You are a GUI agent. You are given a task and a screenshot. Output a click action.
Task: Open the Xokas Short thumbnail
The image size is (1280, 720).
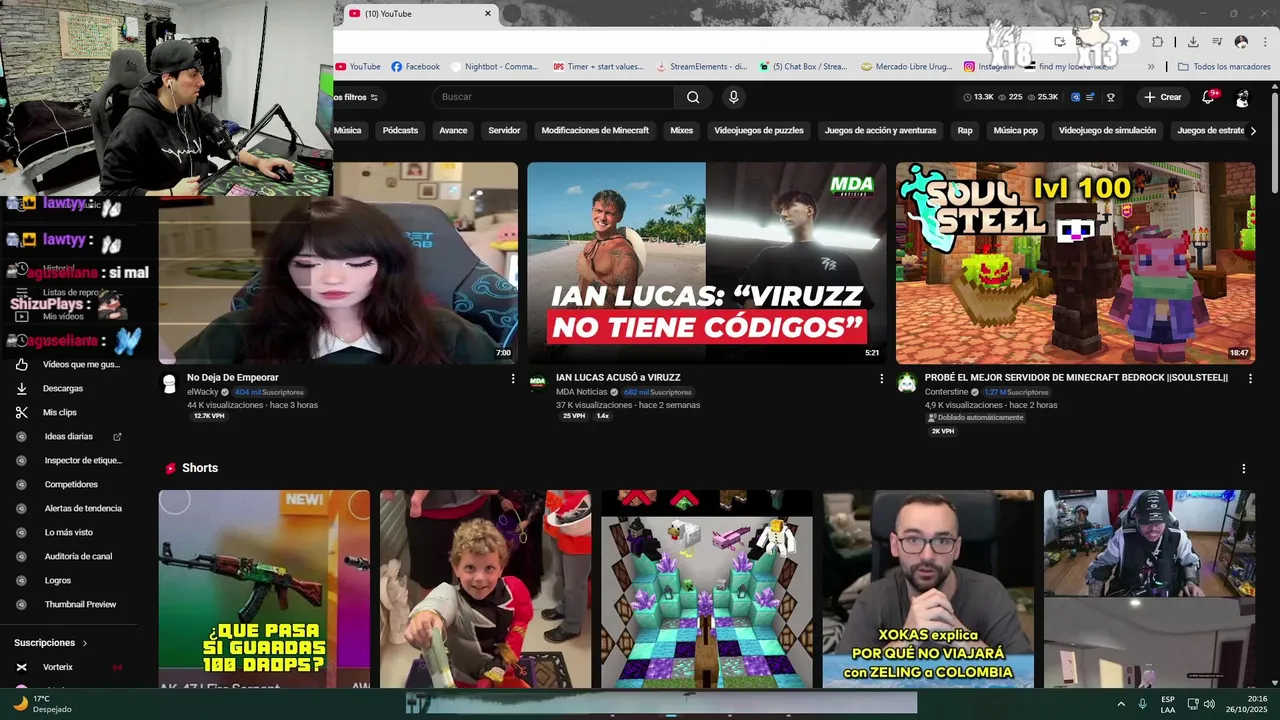[x=928, y=588]
